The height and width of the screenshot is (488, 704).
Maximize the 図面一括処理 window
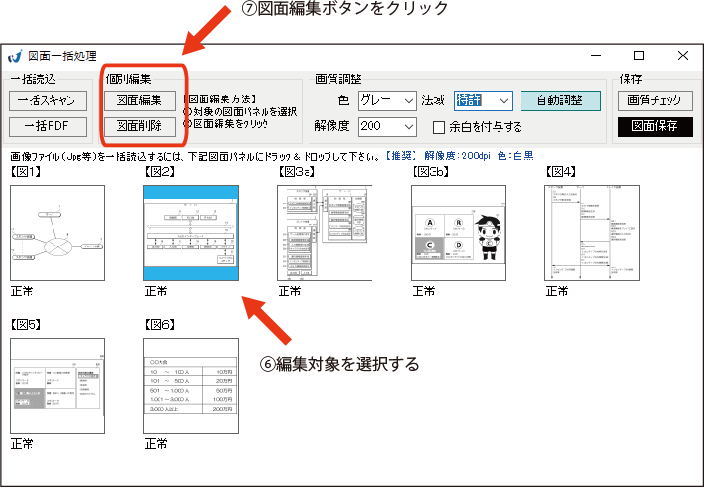(639, 56)
